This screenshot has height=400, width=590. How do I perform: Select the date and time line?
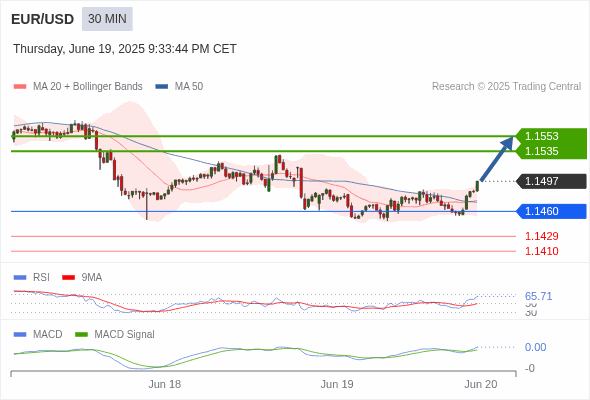(125, 49)
